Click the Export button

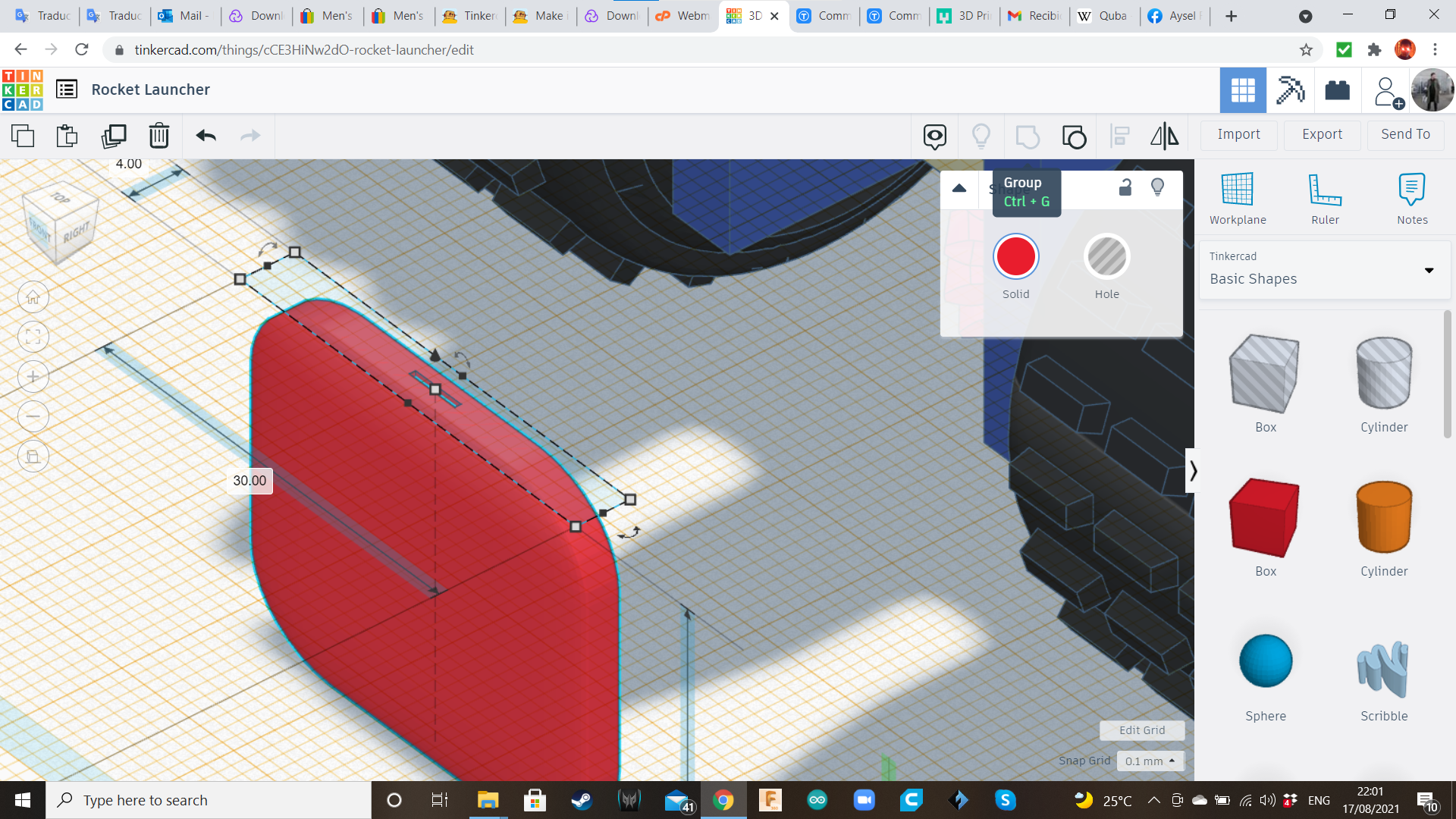1322,134
